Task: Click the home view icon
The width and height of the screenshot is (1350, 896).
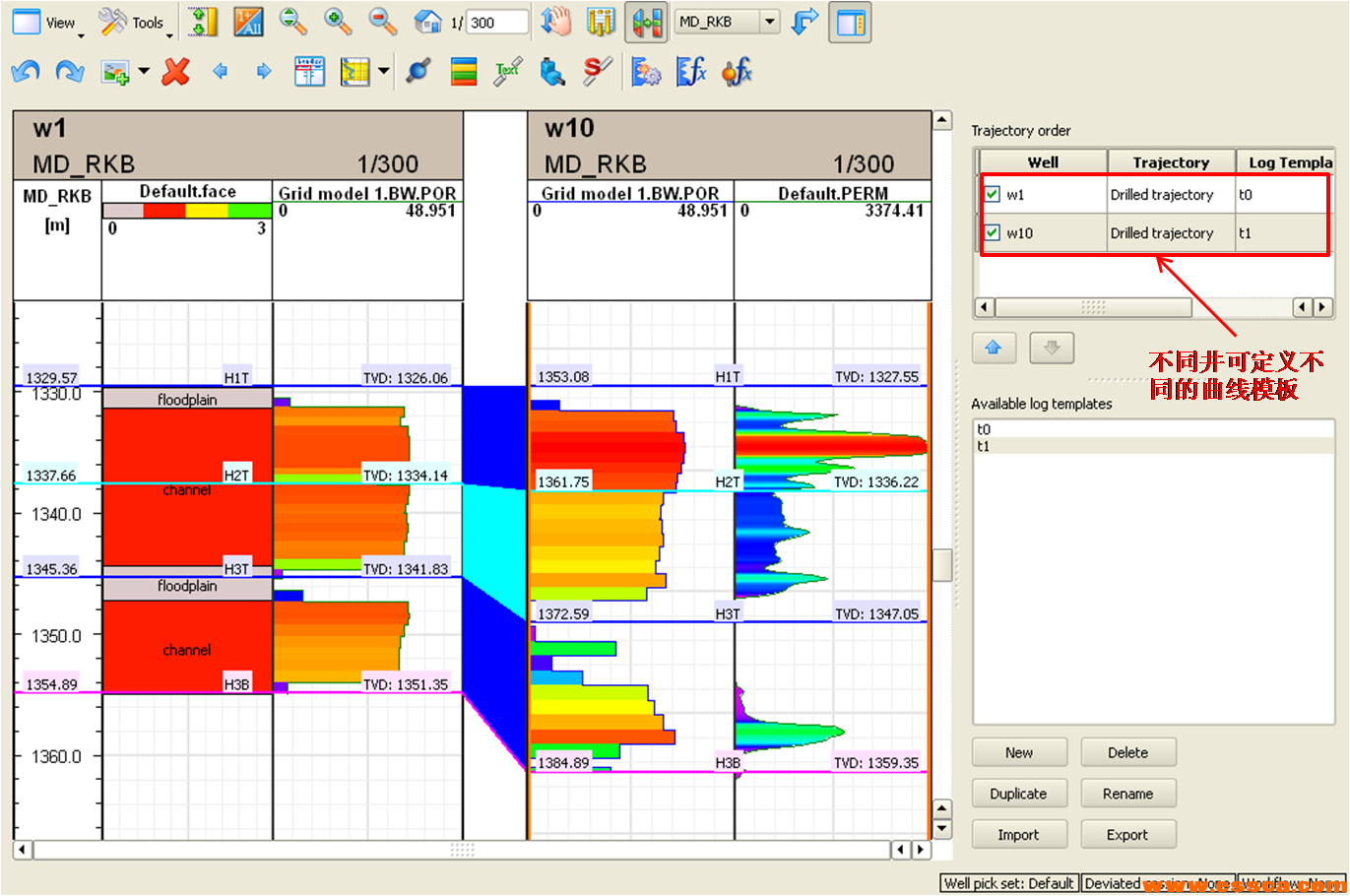Action: coord(427,22)
